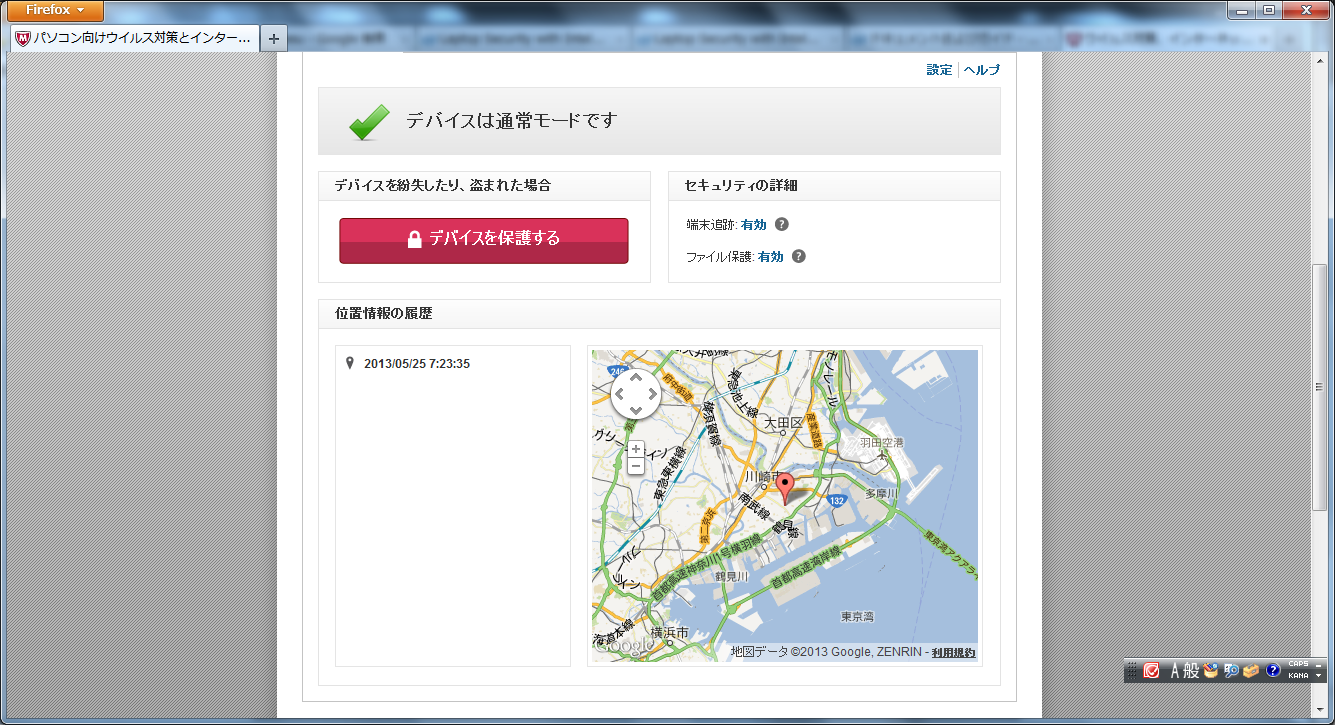The height and width of the screenshot is (725, 1335).
Task: Click the green checkmark status icon
Action: [369, 121]
